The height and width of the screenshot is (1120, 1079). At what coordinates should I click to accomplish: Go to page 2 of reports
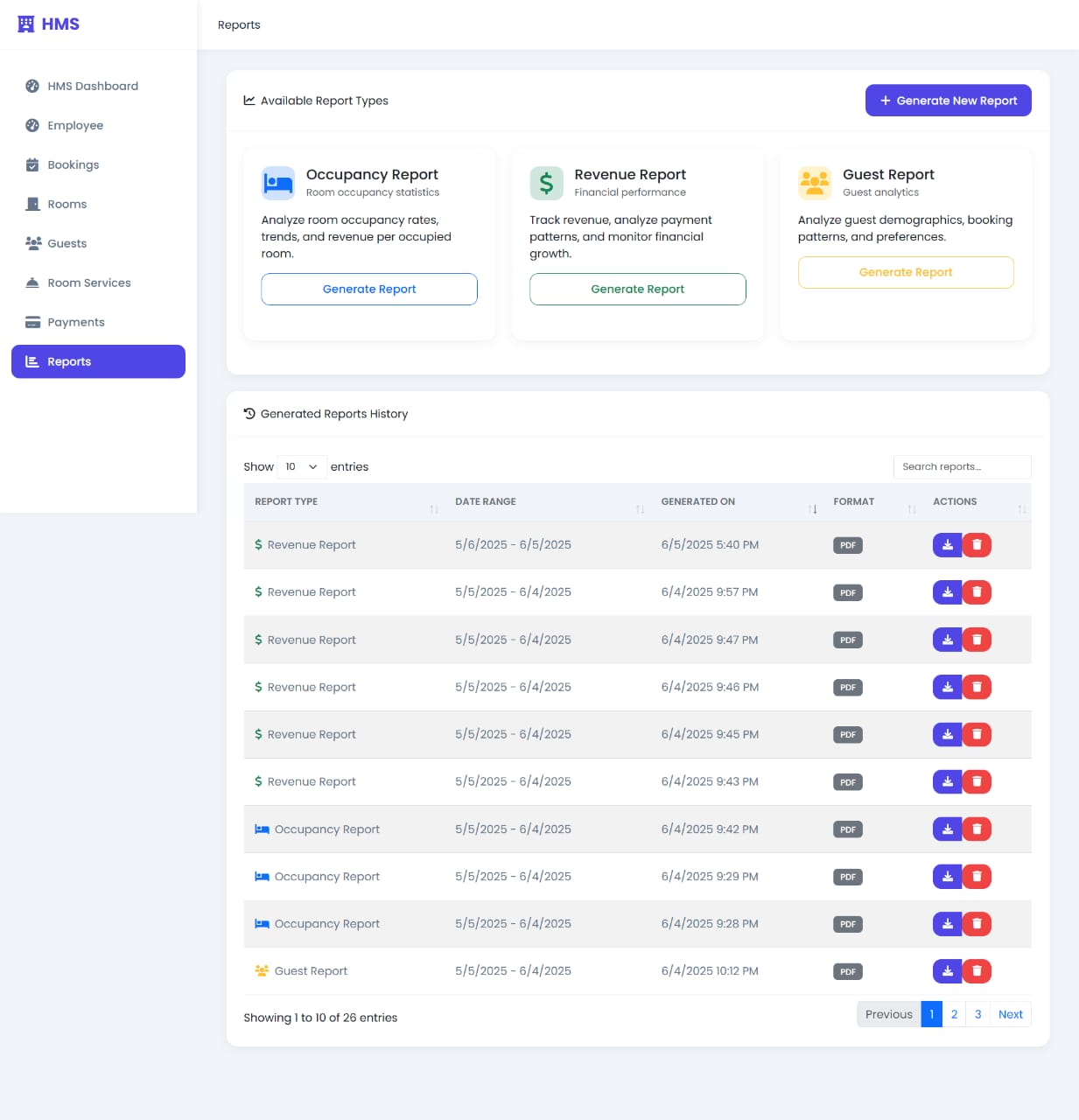954,1014
